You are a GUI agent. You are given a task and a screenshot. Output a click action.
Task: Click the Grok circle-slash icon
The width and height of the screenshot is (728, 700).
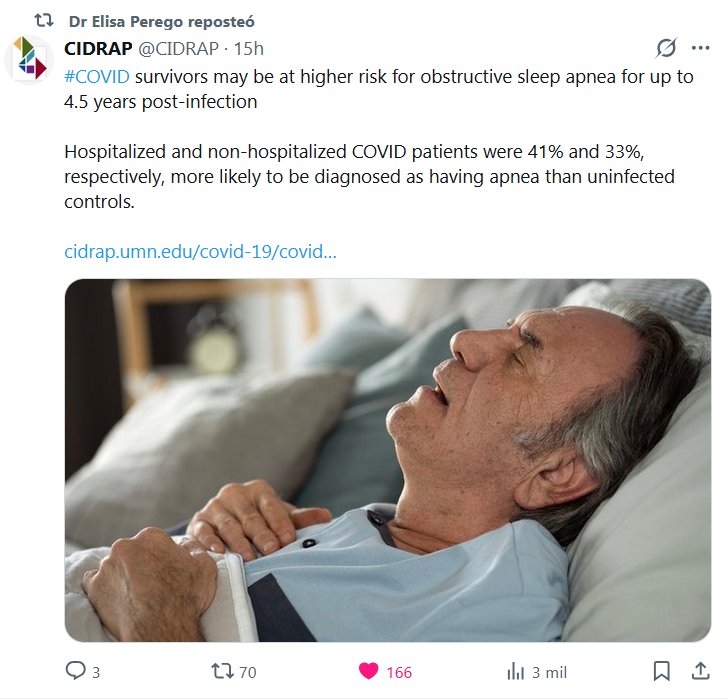(665, 48)
